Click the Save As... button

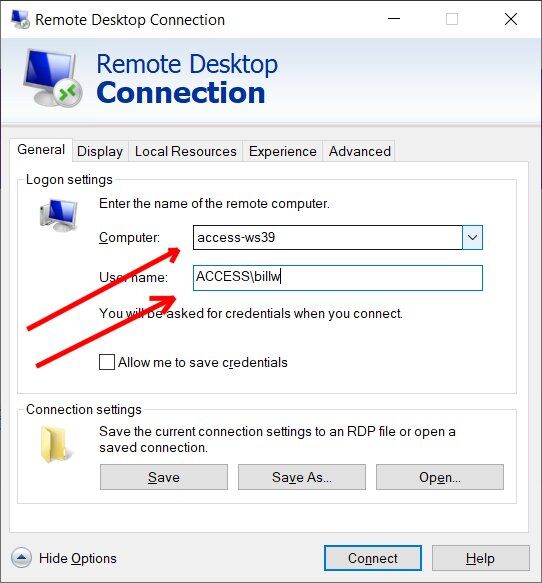click(x=302, y=477)
